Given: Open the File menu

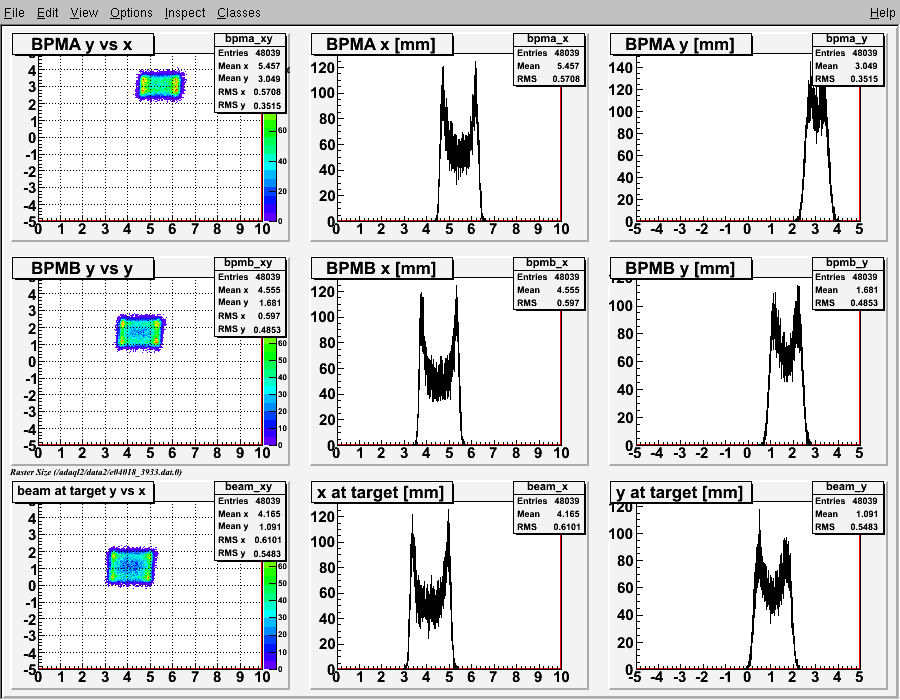Looking at the screenshot, I should point(14,13).
